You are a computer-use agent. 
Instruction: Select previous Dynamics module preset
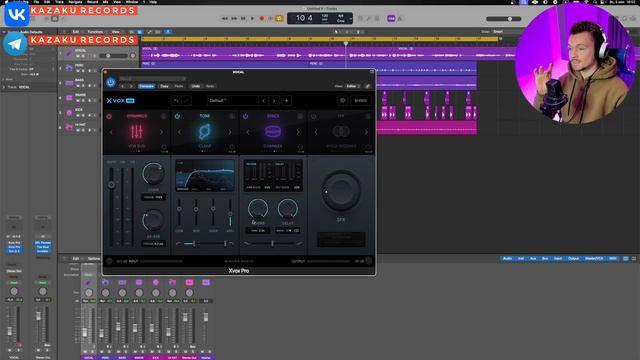(x=111, y=132)
